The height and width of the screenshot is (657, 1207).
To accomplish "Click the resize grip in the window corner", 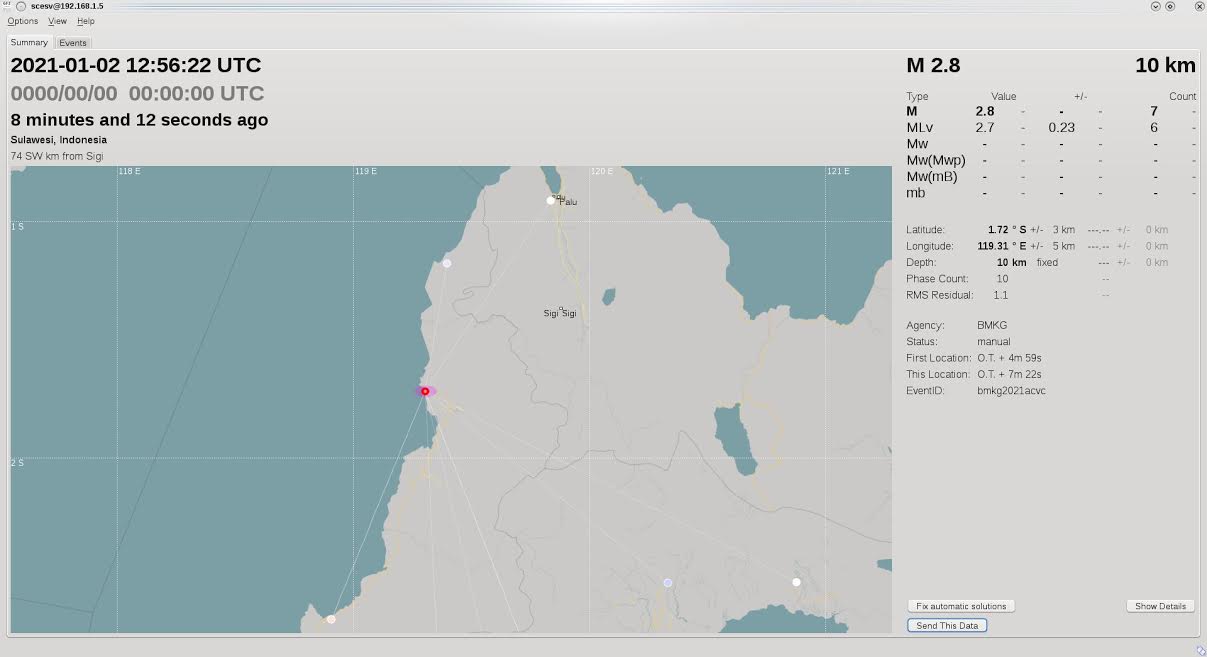I will click(x=1200, y=650).
